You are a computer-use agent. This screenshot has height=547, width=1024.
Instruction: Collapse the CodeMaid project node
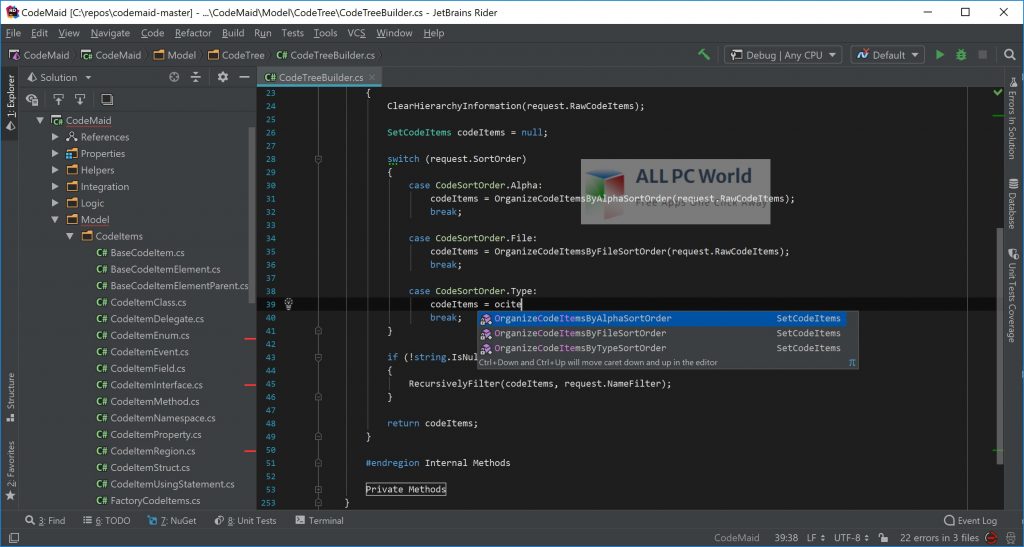(40, 120)
